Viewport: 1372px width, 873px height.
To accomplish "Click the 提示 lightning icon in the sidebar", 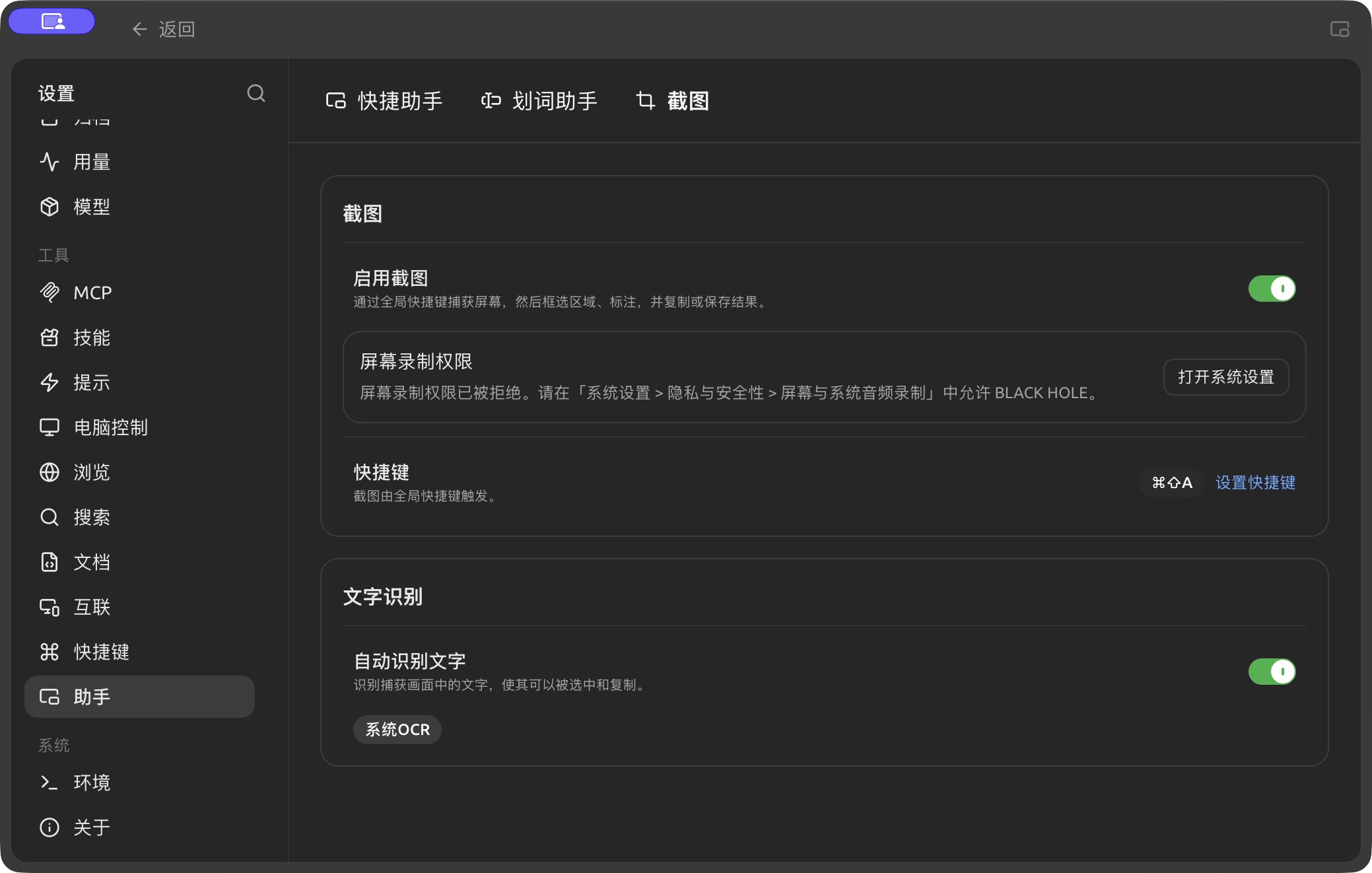I will [50, 382].
